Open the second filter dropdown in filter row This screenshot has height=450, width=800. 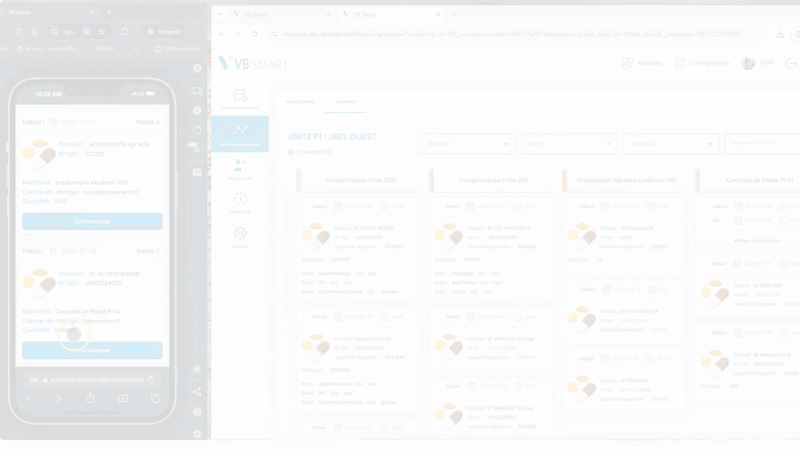click(x=569, y=144)
